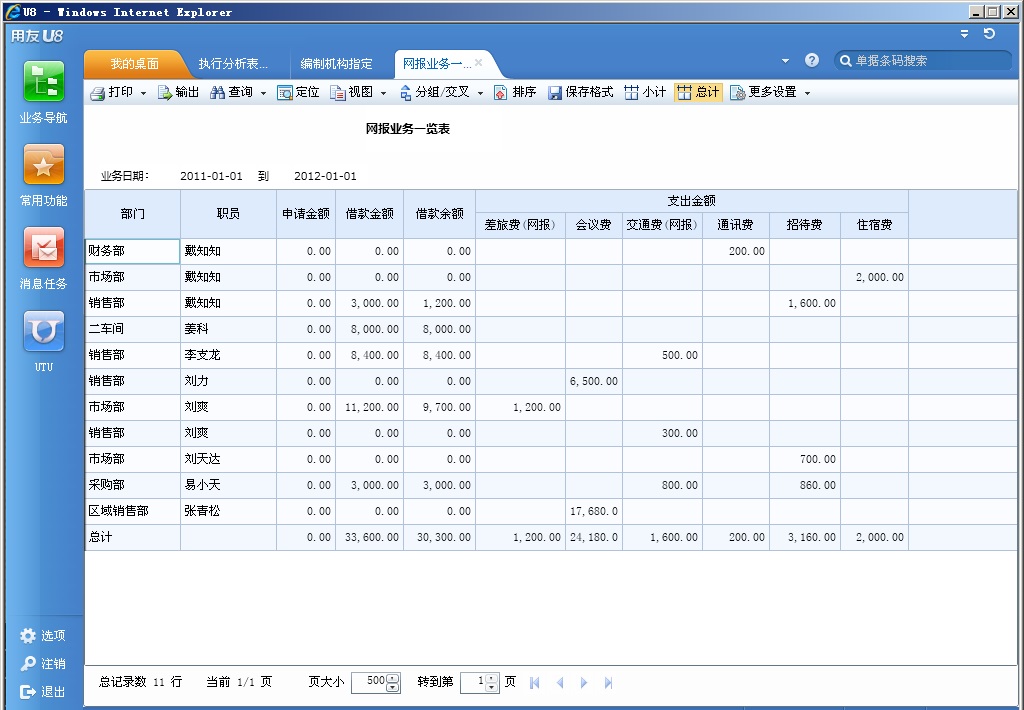Screen dimensions: 1024x710
Task: Expand the 更多设置 dropdown arrow
Action: 807,93
